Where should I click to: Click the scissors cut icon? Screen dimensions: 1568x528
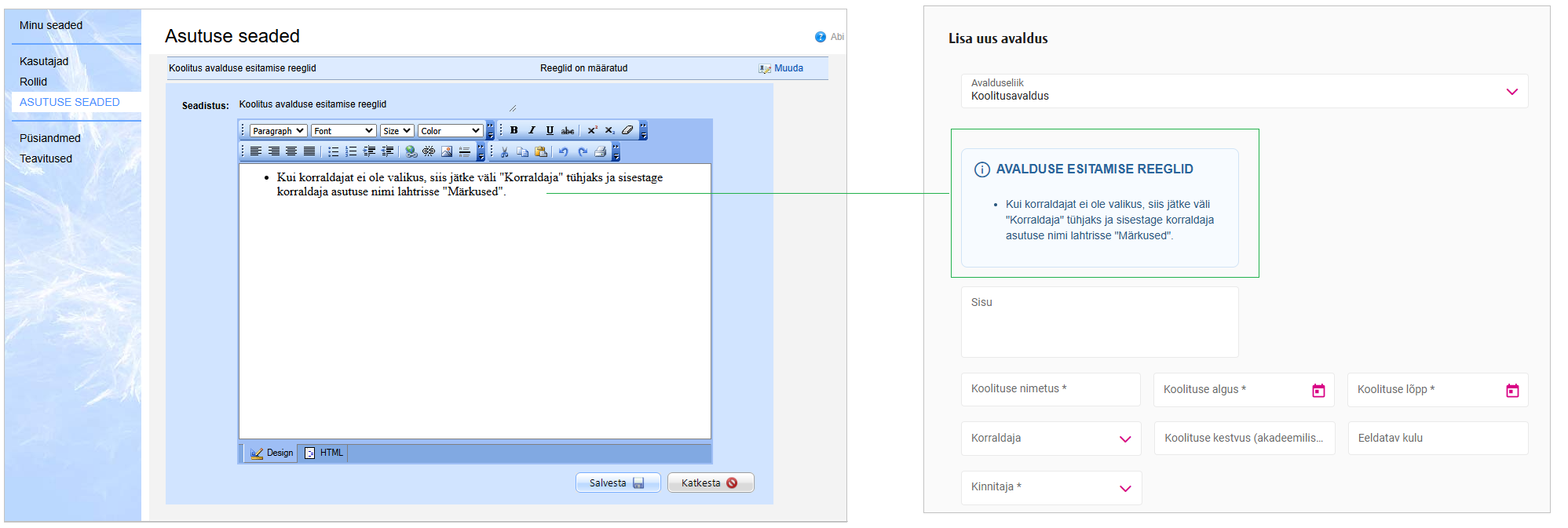pos(505,151)
